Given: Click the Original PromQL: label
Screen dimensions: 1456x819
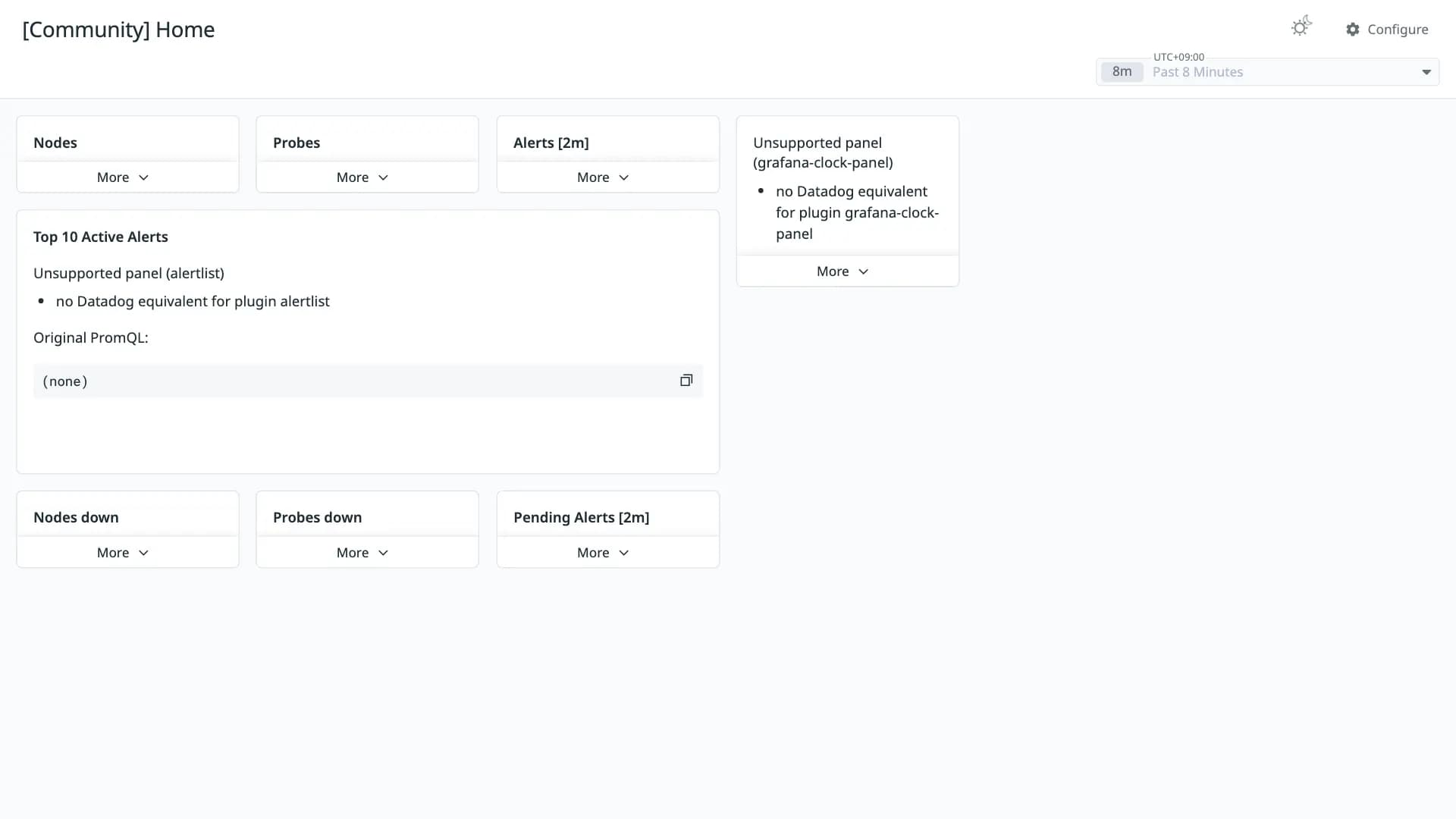Looking at the screenshot, I should pyautogui.click(x=91, y=337).
